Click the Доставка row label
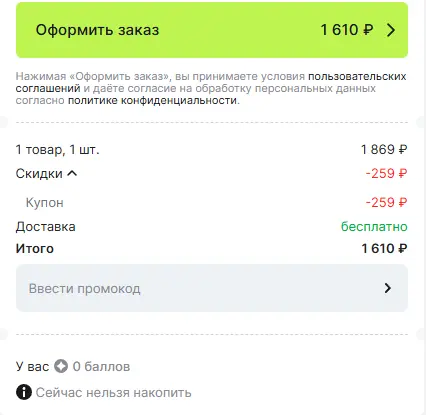426x415 pixels. pos(46,227)
